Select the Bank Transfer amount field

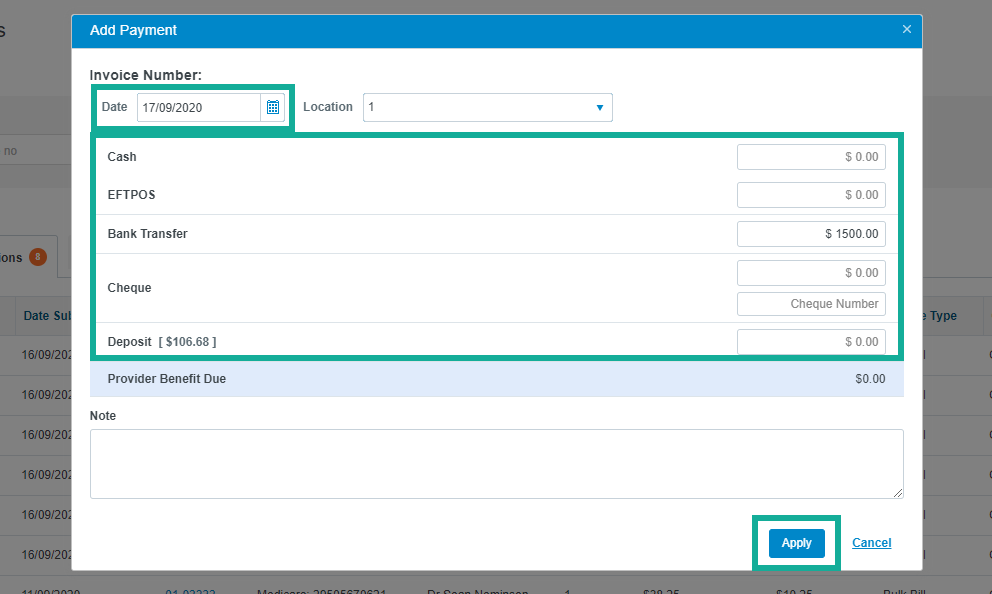811,234
